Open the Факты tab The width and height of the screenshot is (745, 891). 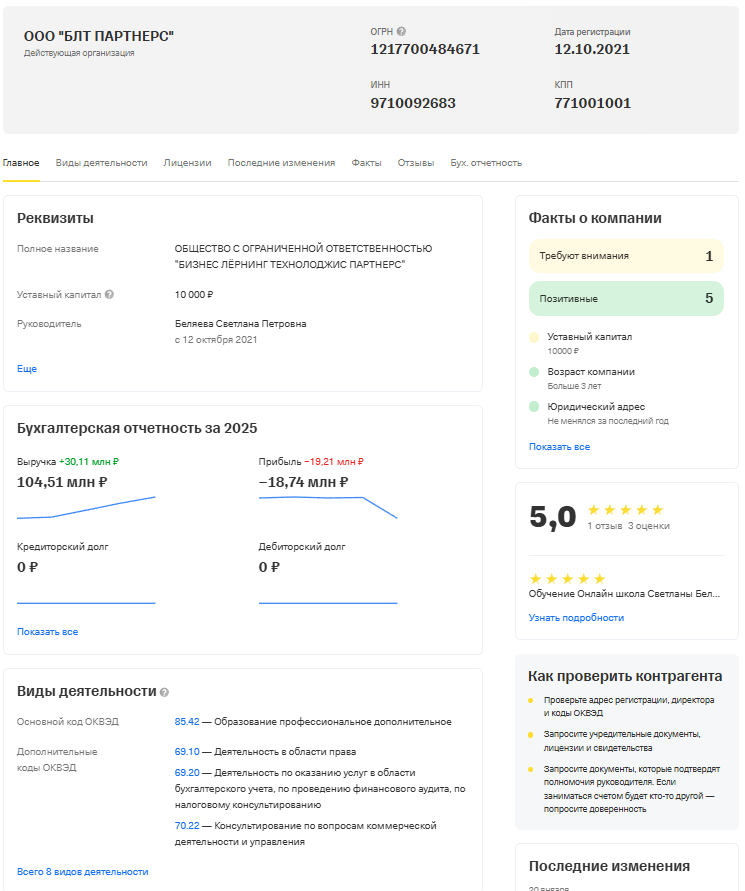(367, 163)
